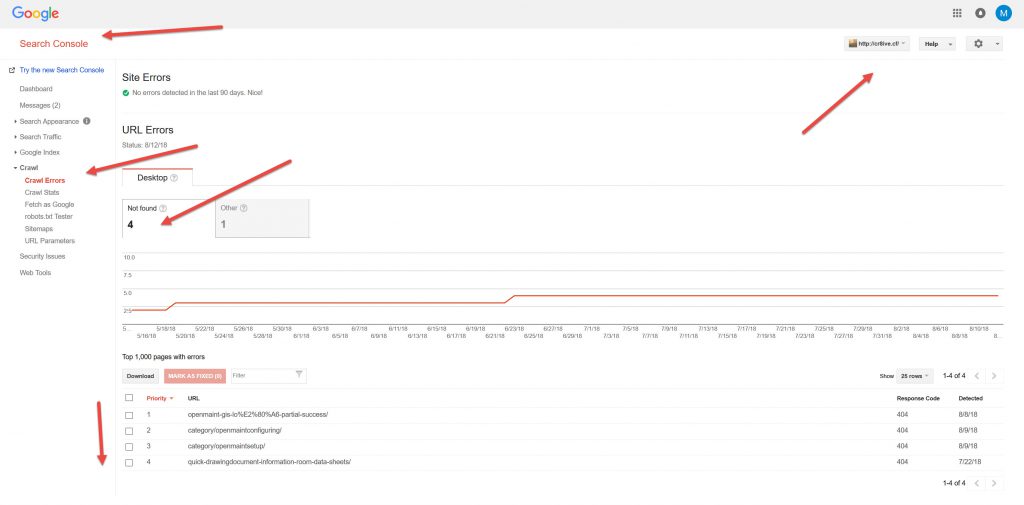The width and height of the screenshot is (1024, 505).
Task: Open the settings gear menu
Action: pyautogui.click(x=983, y=44)
